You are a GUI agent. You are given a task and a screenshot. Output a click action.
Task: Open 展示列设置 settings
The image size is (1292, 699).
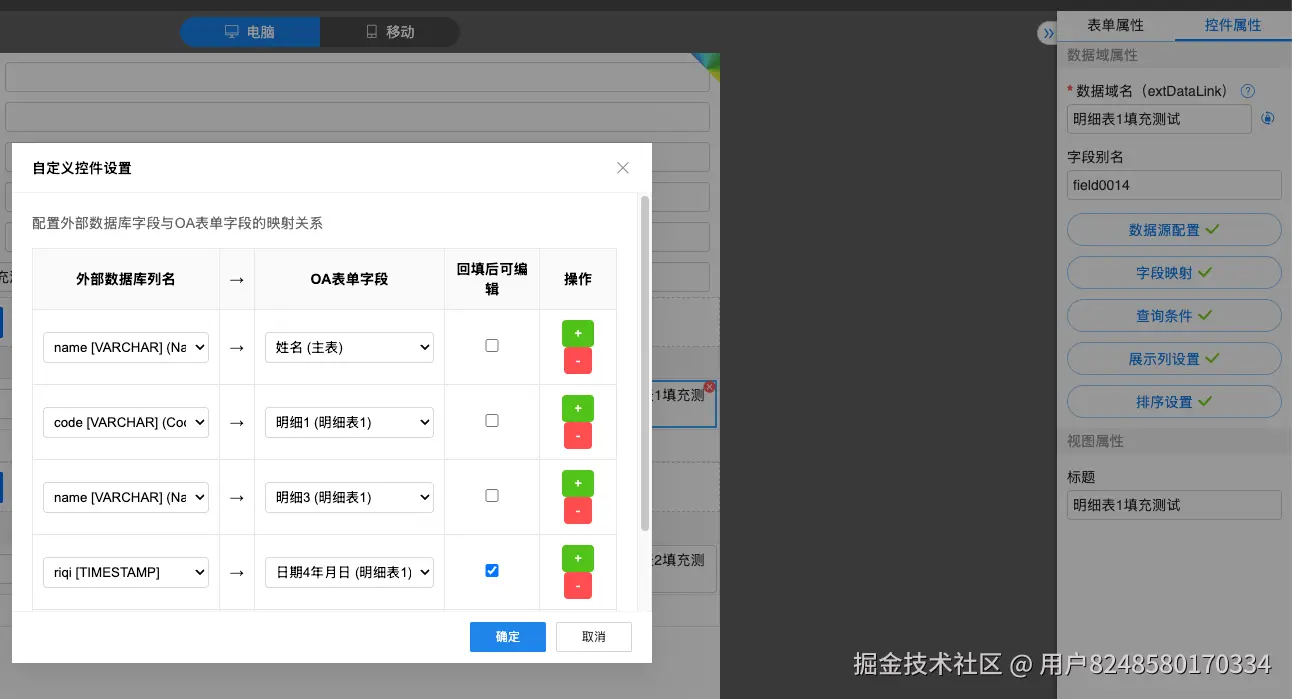point(1174,359)
